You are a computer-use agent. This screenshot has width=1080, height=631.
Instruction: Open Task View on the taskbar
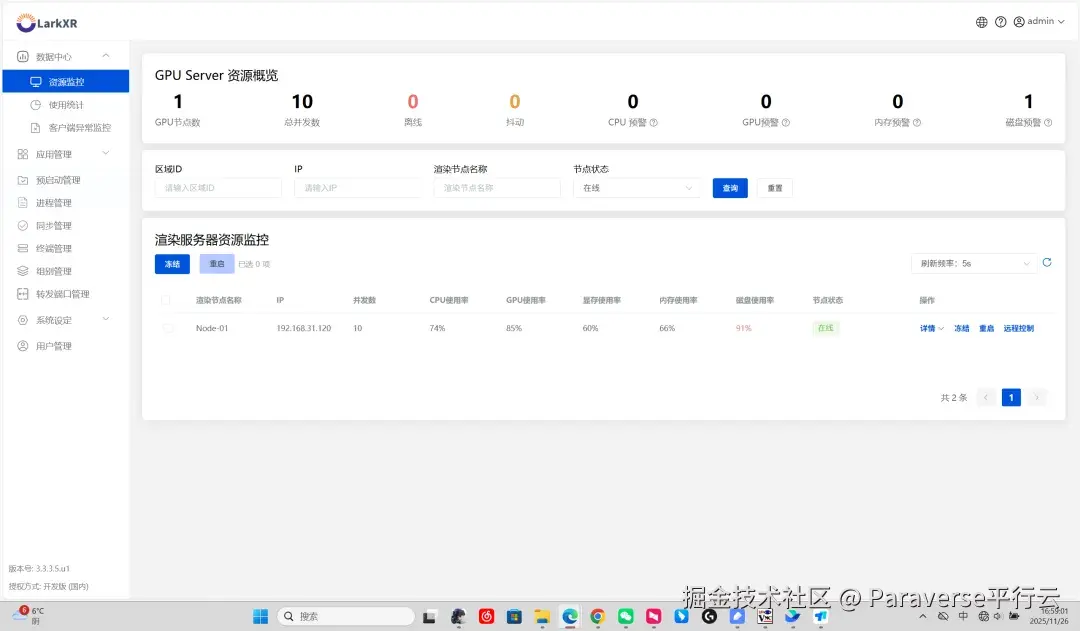[429, 617]
